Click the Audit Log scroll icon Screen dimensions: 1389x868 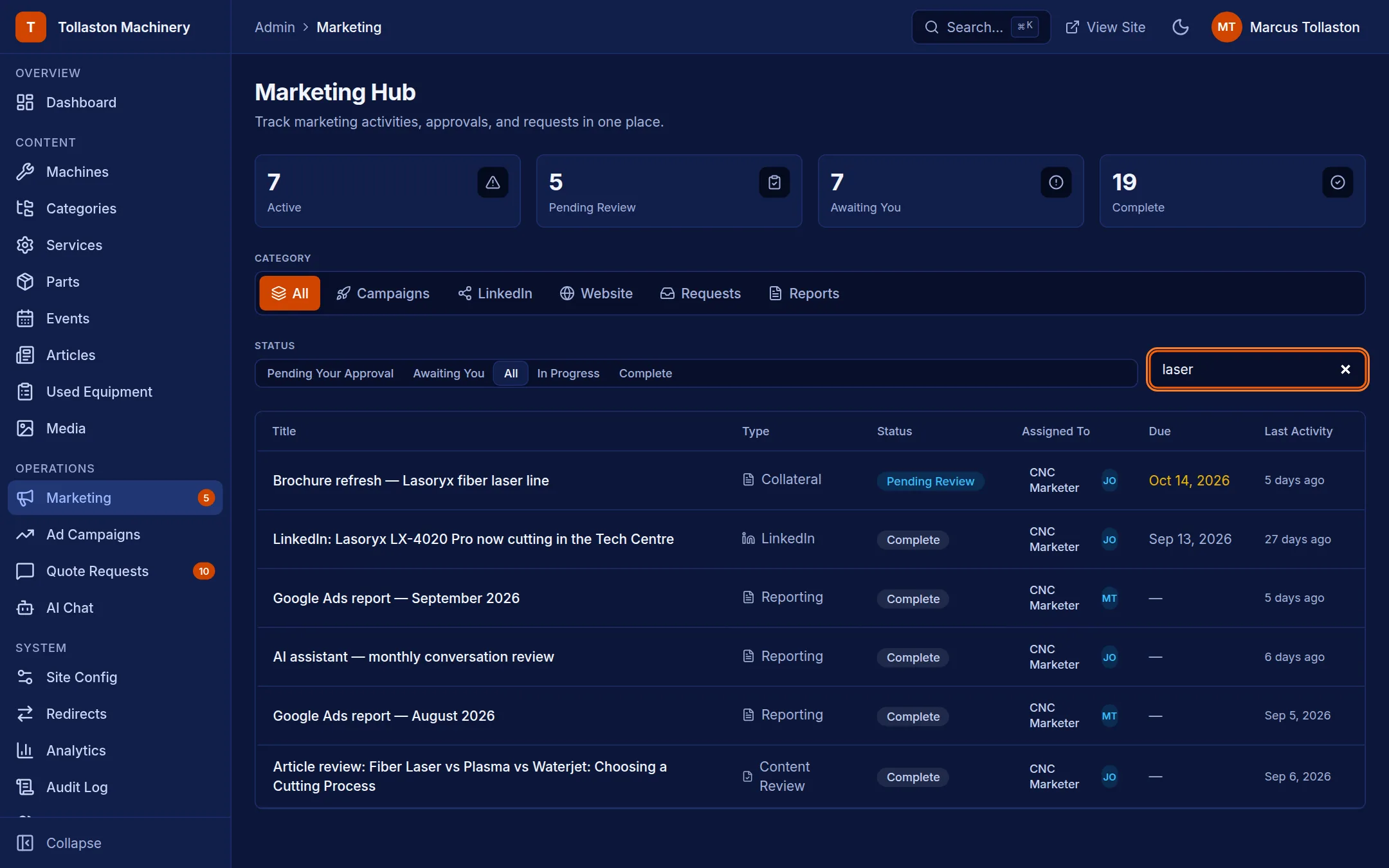click(x=25, y=787)
